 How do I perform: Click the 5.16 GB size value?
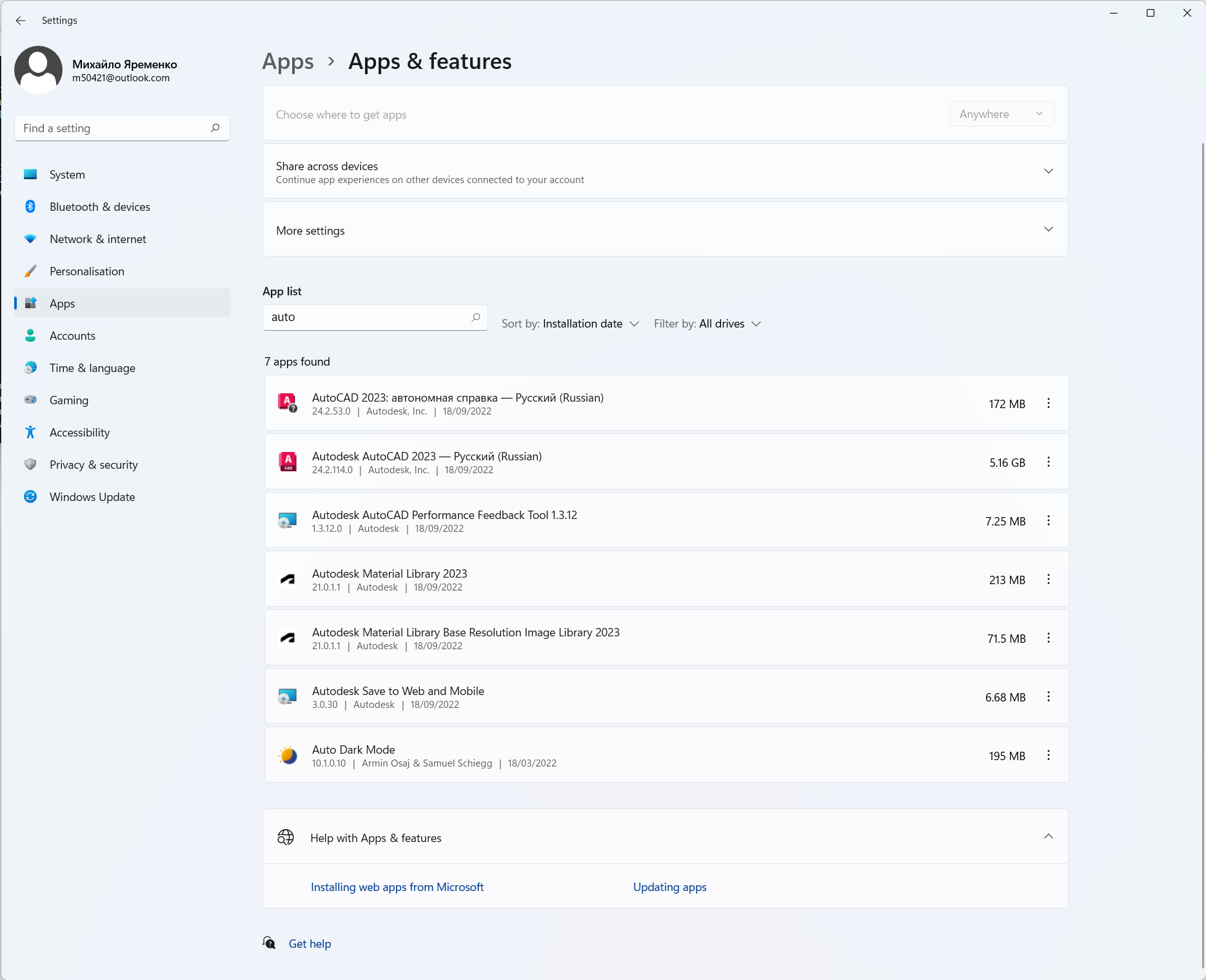[1007, 463]
